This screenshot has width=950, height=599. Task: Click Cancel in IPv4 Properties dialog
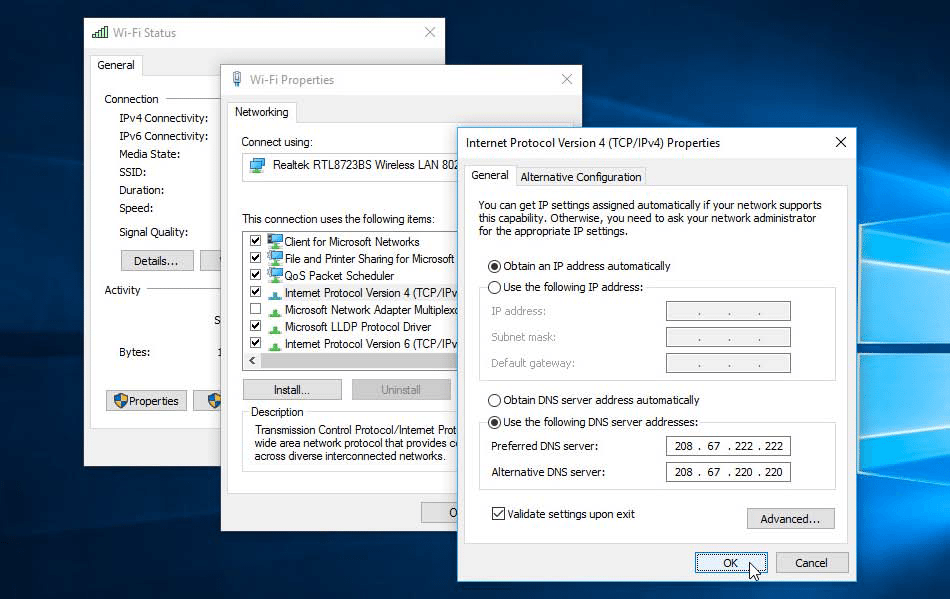coord(811,563)
